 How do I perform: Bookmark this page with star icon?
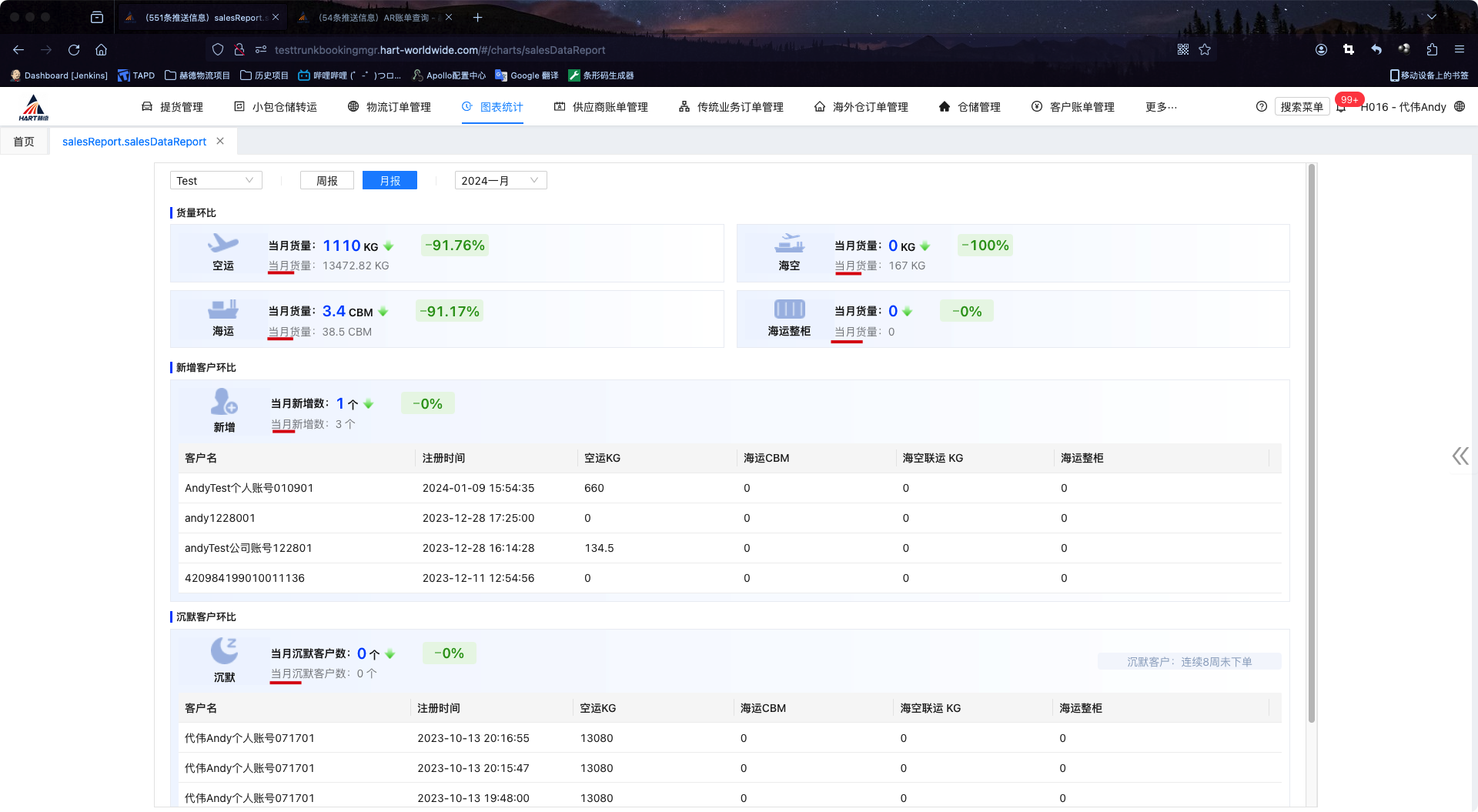(x=1205, y=50)
